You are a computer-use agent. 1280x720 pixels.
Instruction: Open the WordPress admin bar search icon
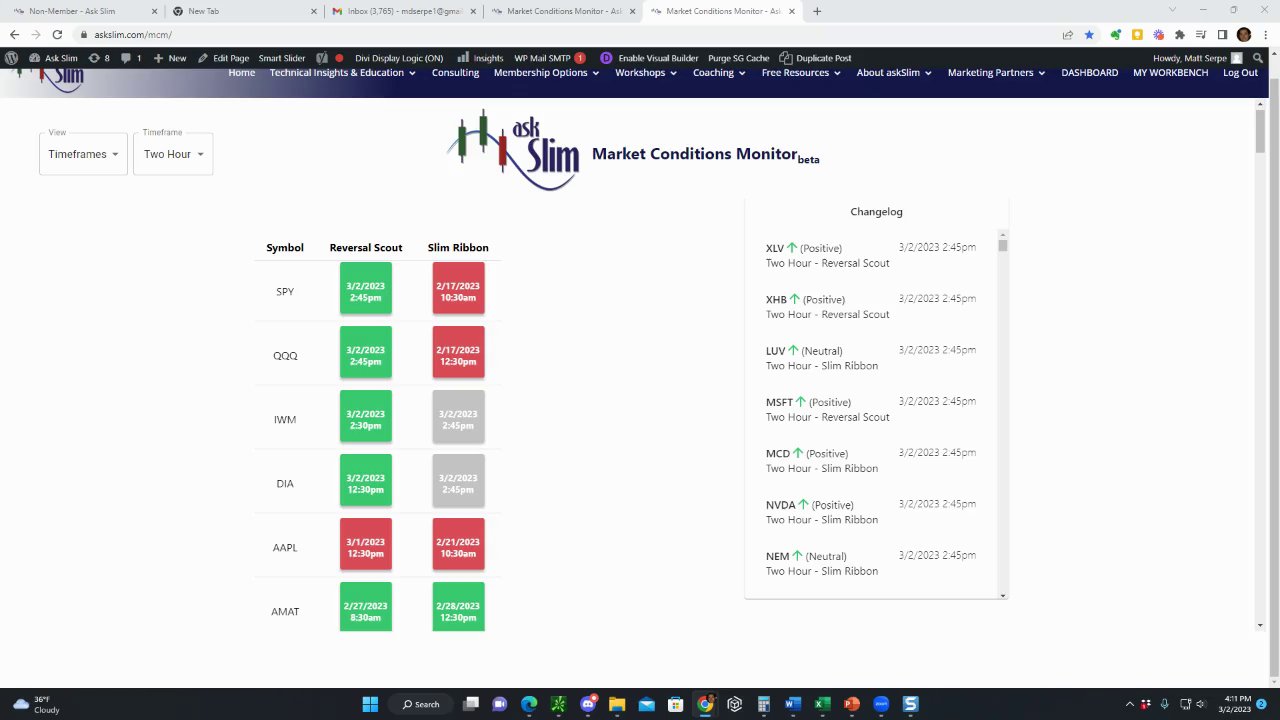pyautogui.click(x=1258, y=58)
